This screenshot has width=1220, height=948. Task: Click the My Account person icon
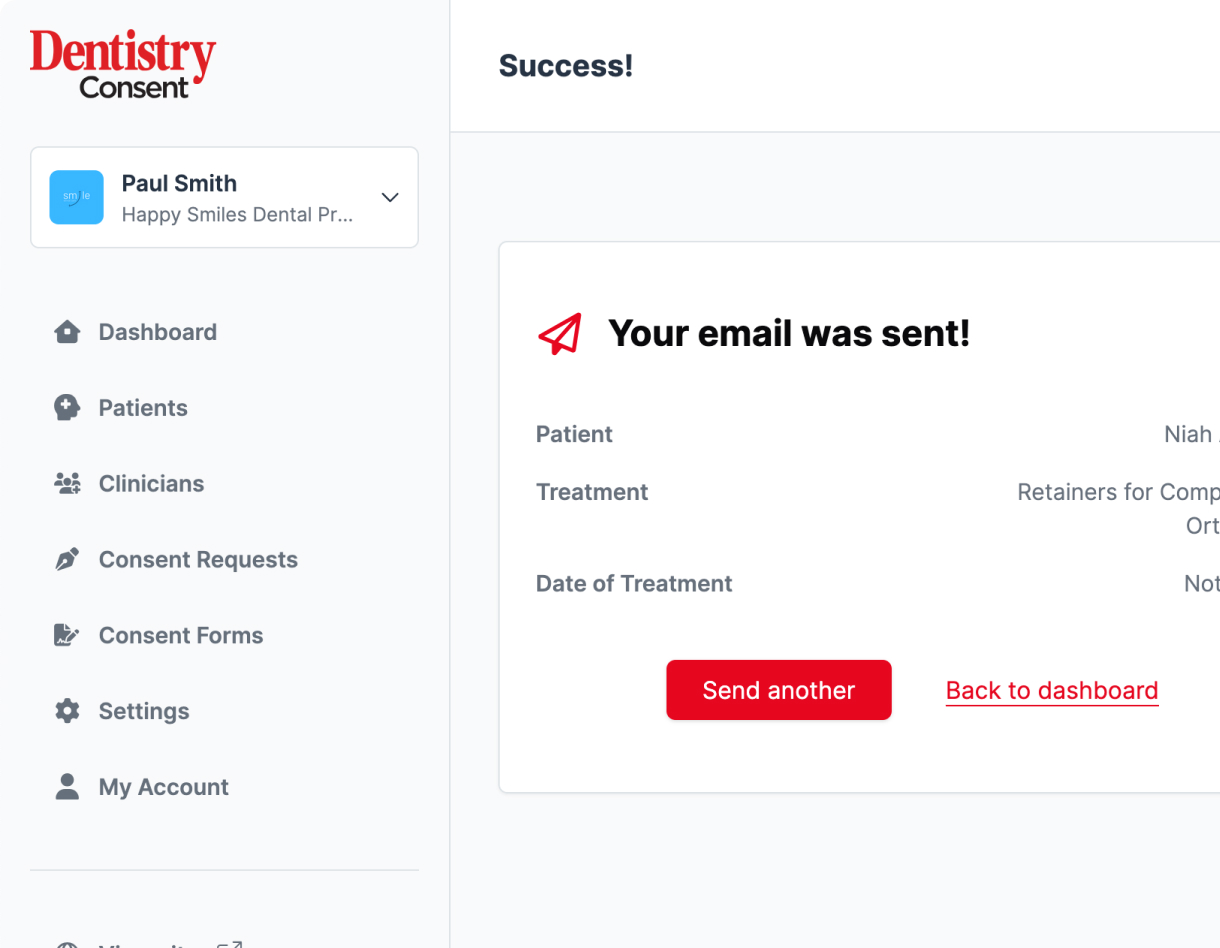click(67, 787)
